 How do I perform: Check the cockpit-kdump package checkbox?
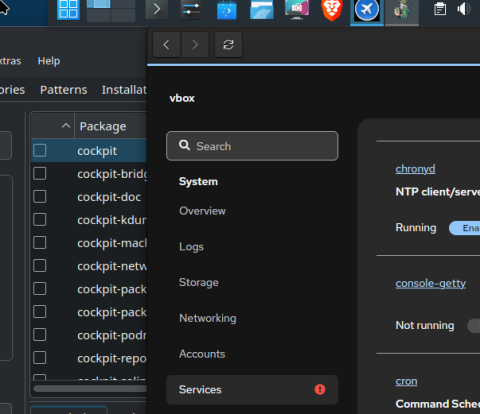pyautogui.click(x=40, y=220)
